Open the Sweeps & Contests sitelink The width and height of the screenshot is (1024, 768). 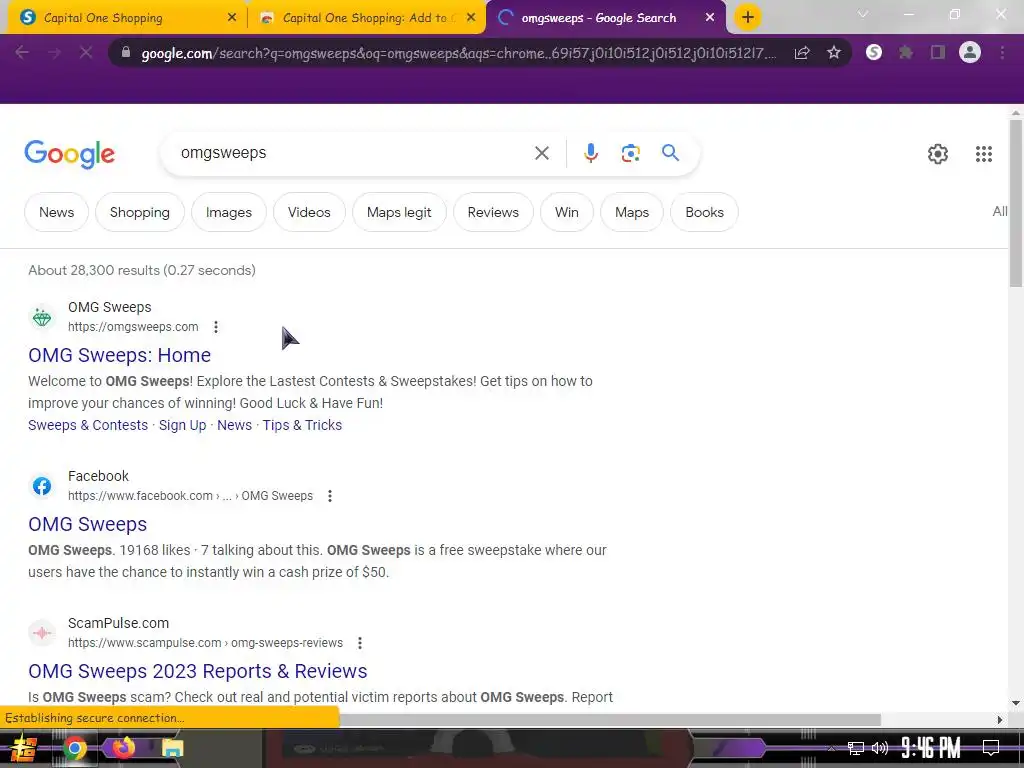tap(88, 425)
